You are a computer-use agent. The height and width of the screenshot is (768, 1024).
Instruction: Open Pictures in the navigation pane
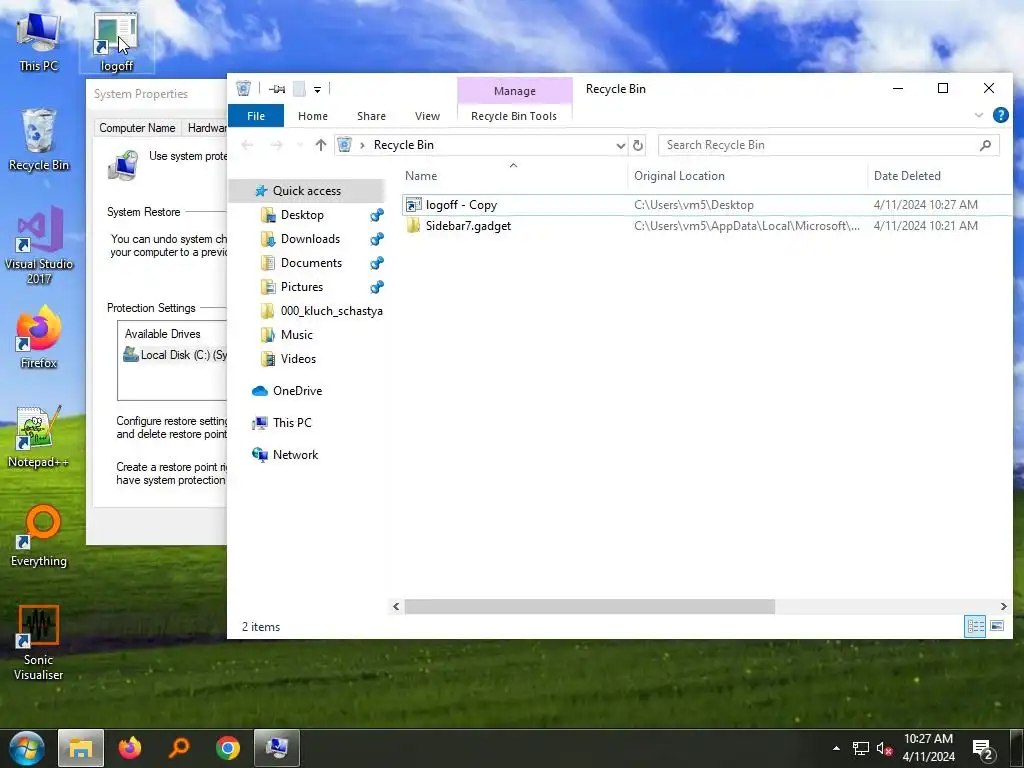302,287
